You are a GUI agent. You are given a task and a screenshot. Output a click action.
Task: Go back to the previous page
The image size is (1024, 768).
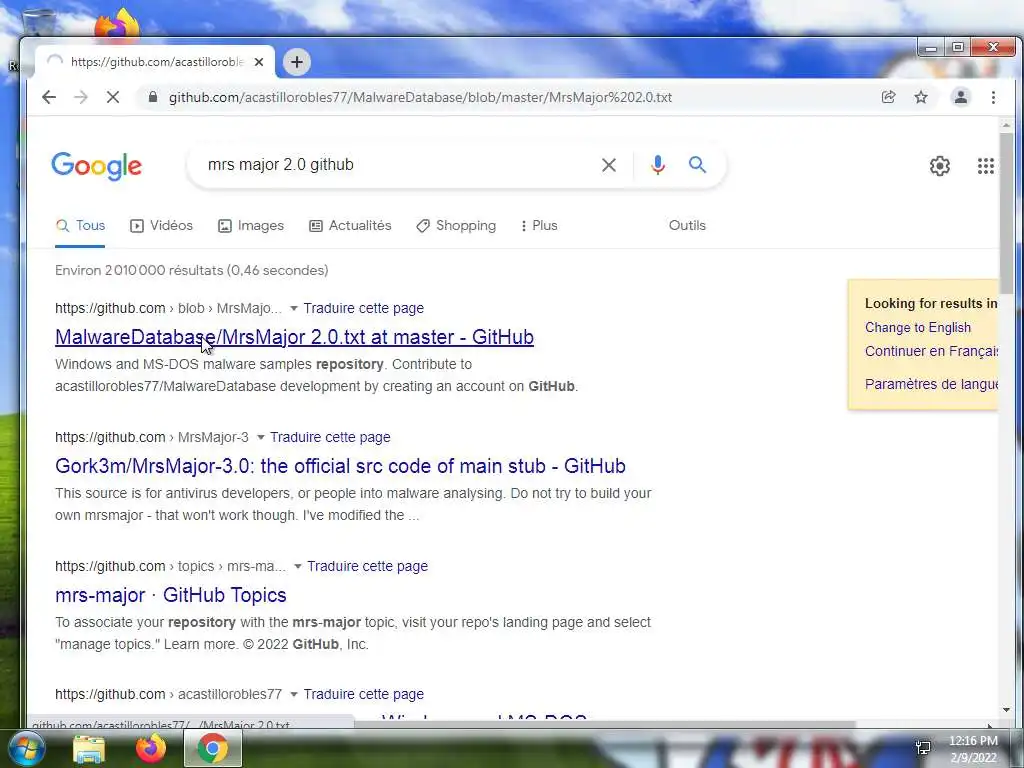pyautogui.click(x=49, y=97)
